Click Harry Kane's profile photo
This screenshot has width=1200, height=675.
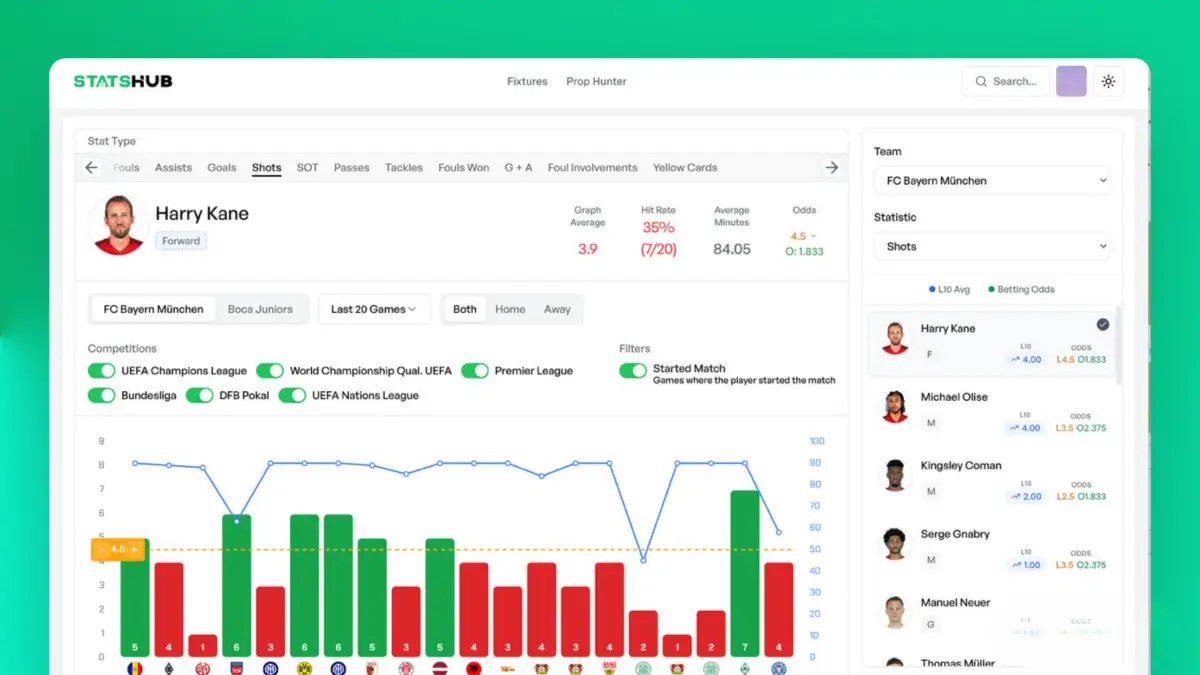click(x=119, y=225)
